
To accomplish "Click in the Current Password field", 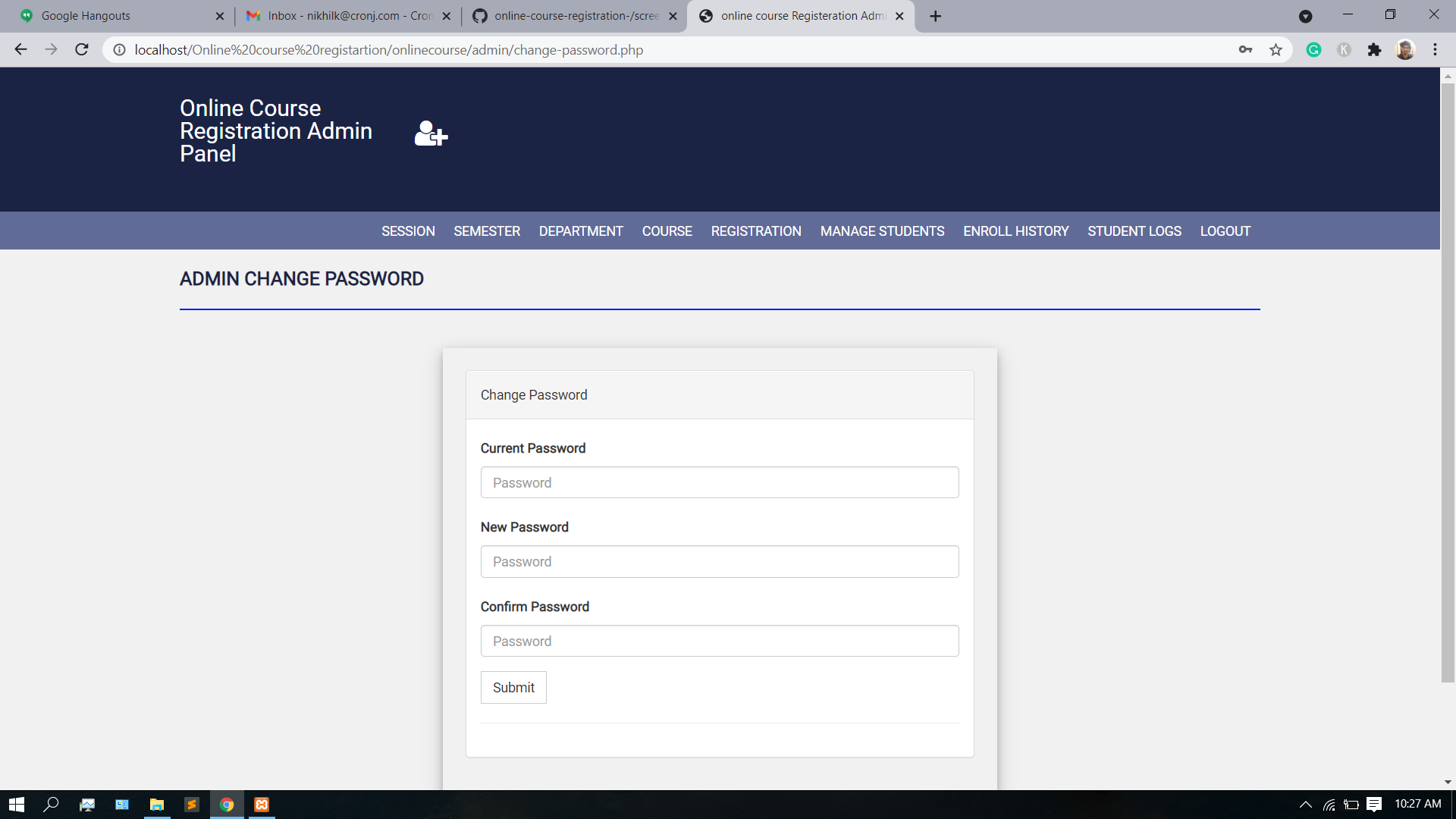I will [719, 482].
